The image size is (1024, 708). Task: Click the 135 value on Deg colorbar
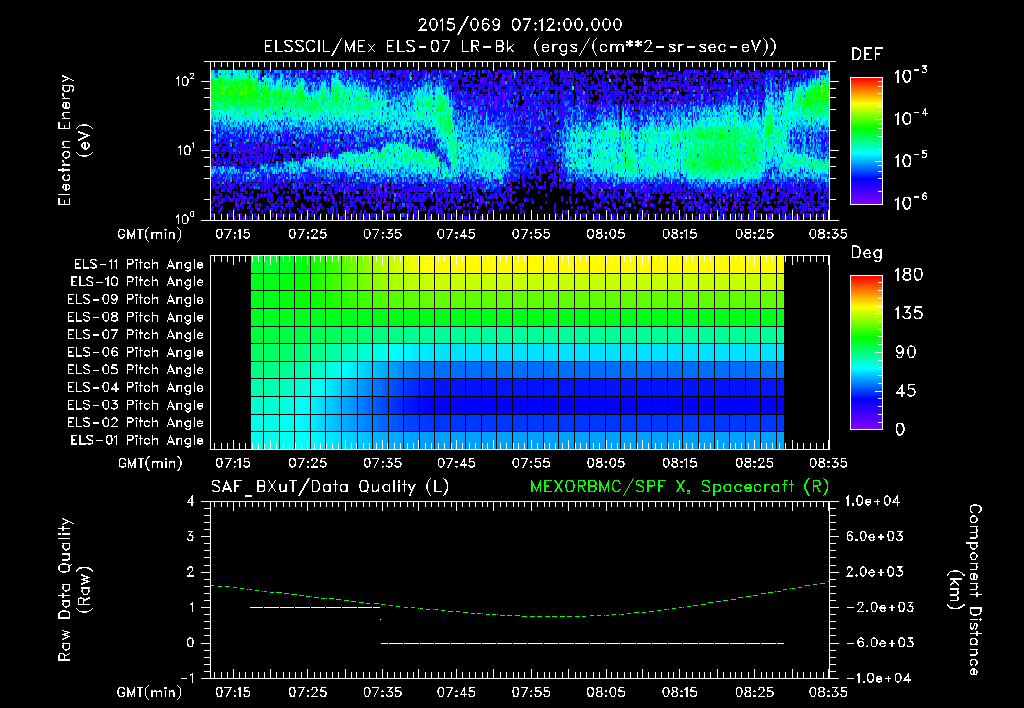pyautogui.click(x=908, y=314)
